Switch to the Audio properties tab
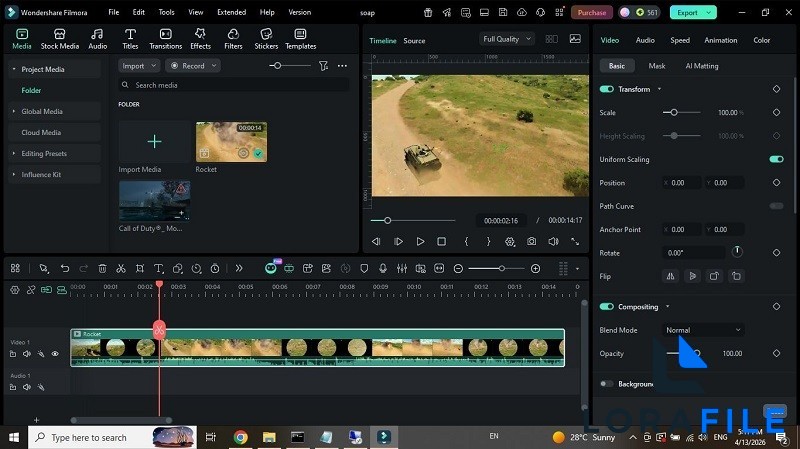Image resolution: width=800 pixels, height=449 pixels. point(645,40)
